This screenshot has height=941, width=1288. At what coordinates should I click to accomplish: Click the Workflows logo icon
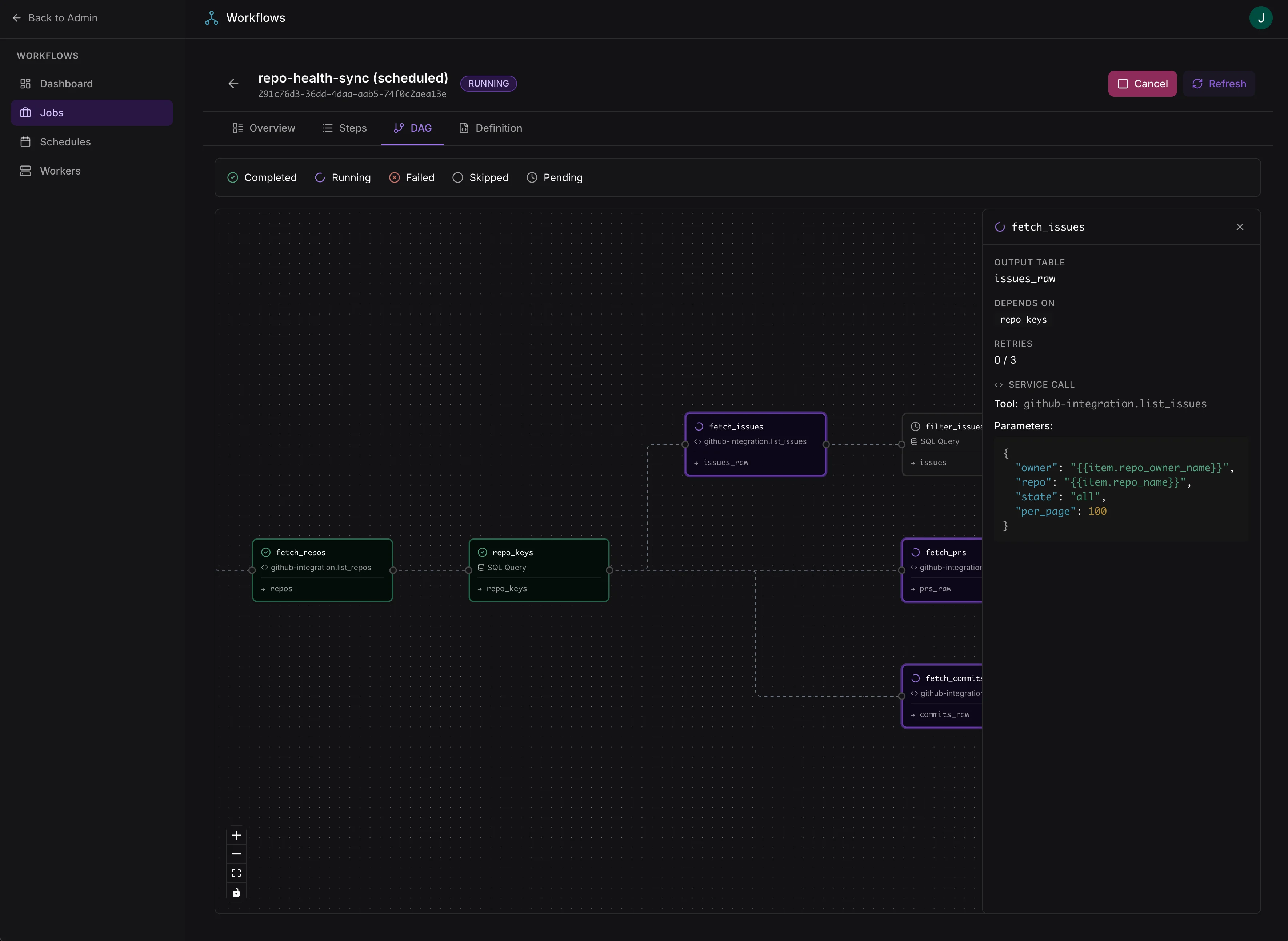point(211,18)
